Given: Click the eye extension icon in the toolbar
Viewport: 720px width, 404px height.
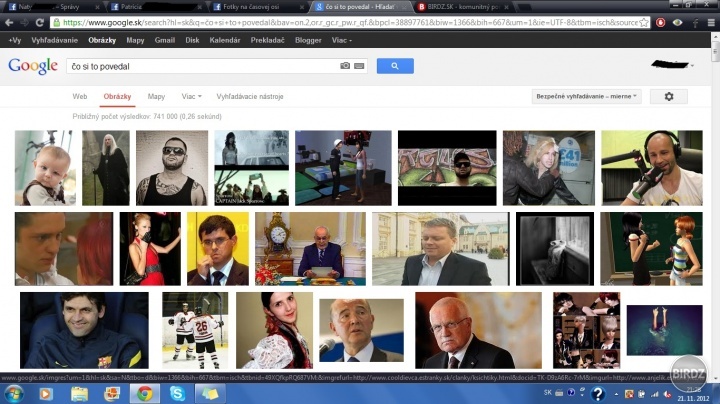Looking at the screenshot, I should pos(677,22).
